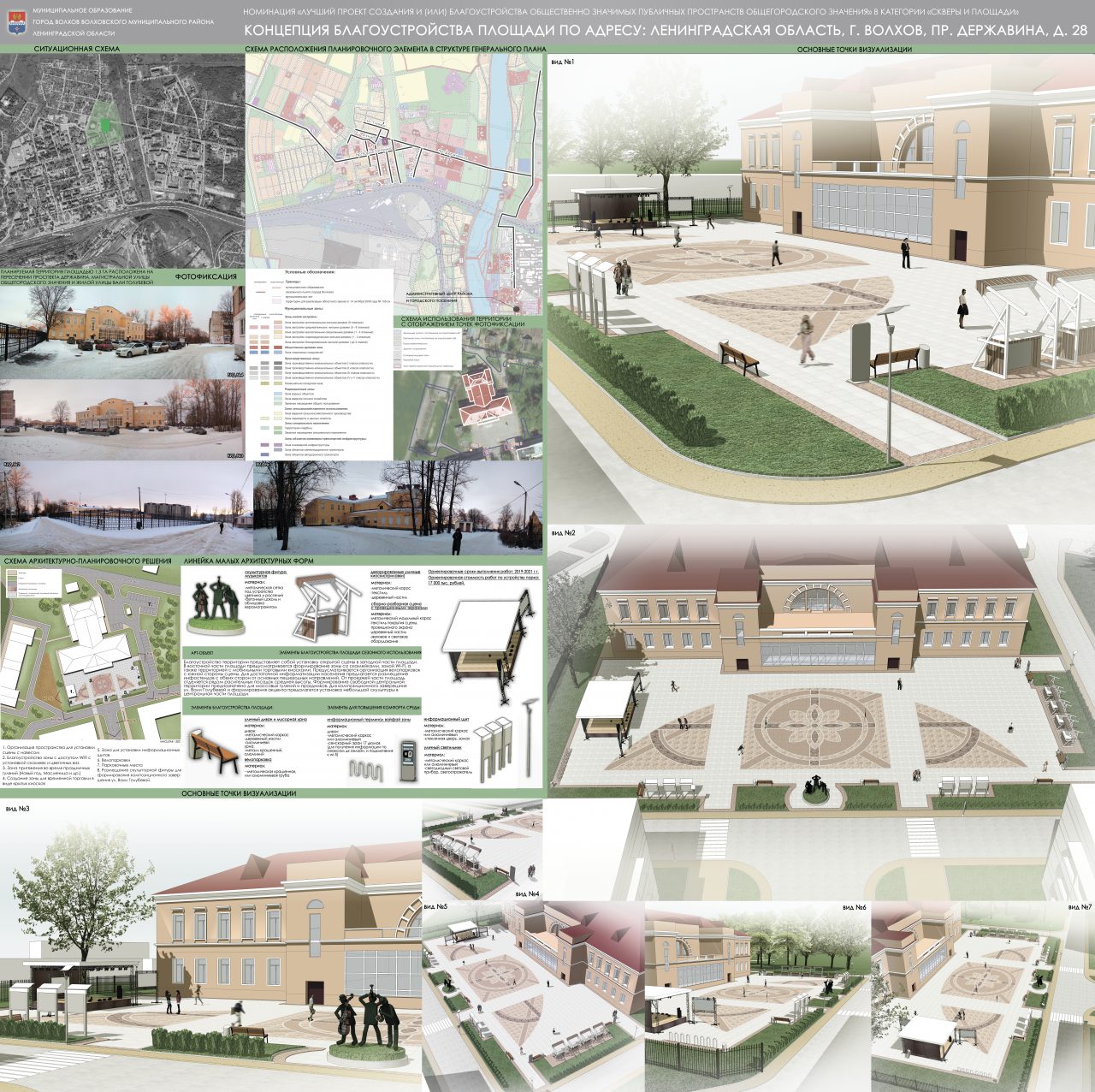Click the МУНИЦИПАЛЬНОЕ ОБРАЗОВАНИЕ header text
Viewport: 1095px width, 1092px height.
[81, 10]
